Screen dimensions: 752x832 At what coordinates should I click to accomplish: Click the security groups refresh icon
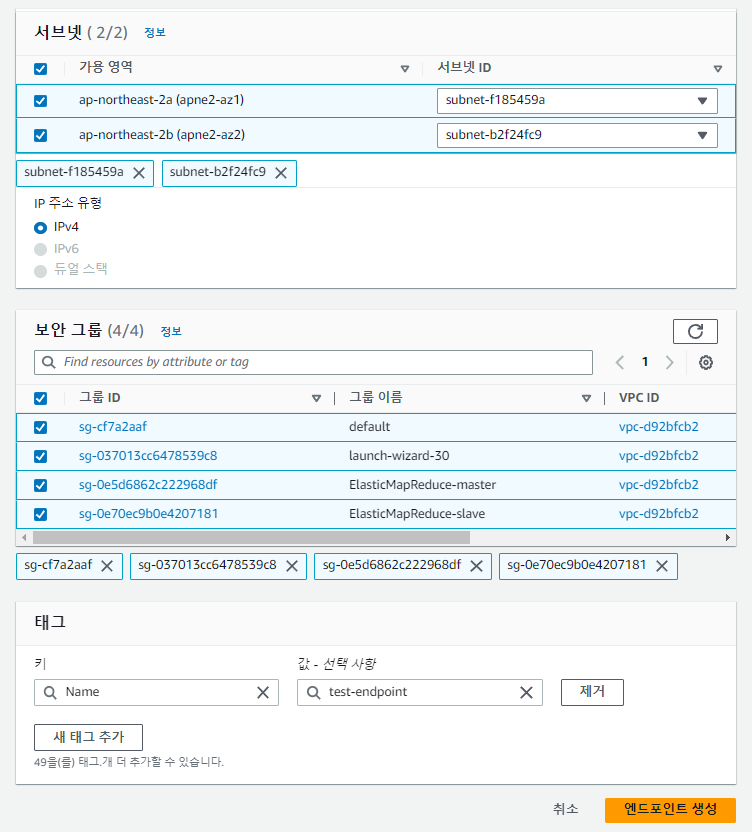pyautogui.click(x=695, y=331)
